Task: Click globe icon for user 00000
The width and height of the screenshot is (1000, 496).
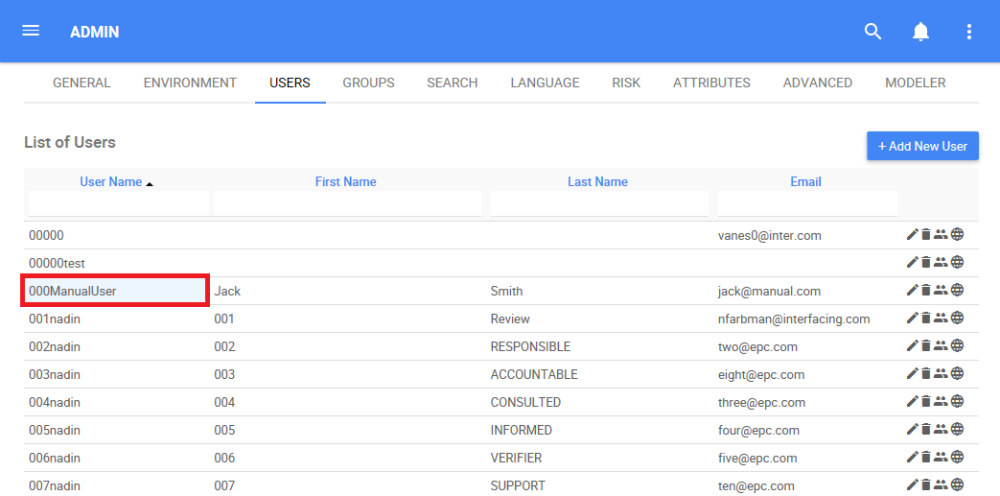Action: click(957, 235)
